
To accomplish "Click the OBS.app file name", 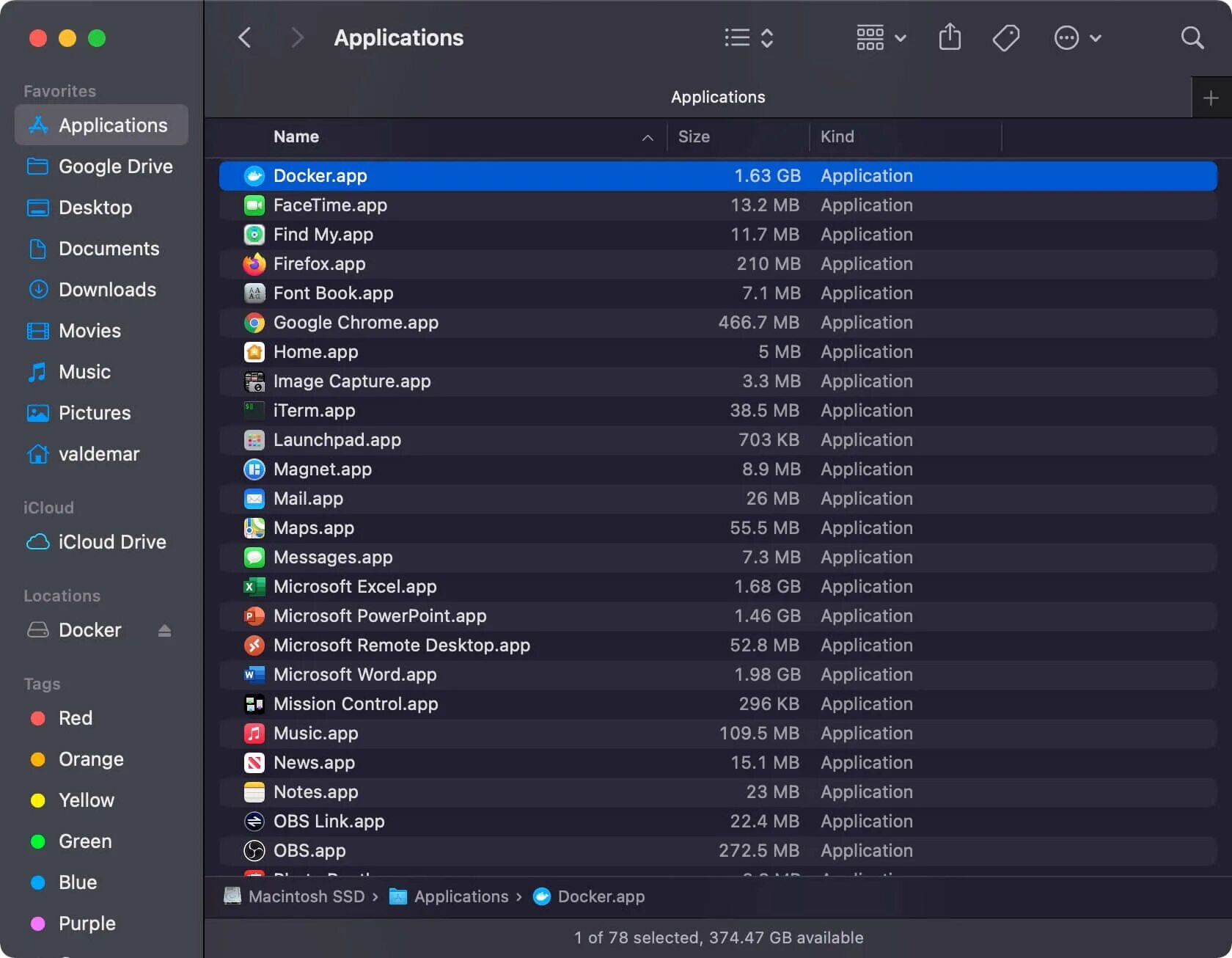I will tap(309, 851).
